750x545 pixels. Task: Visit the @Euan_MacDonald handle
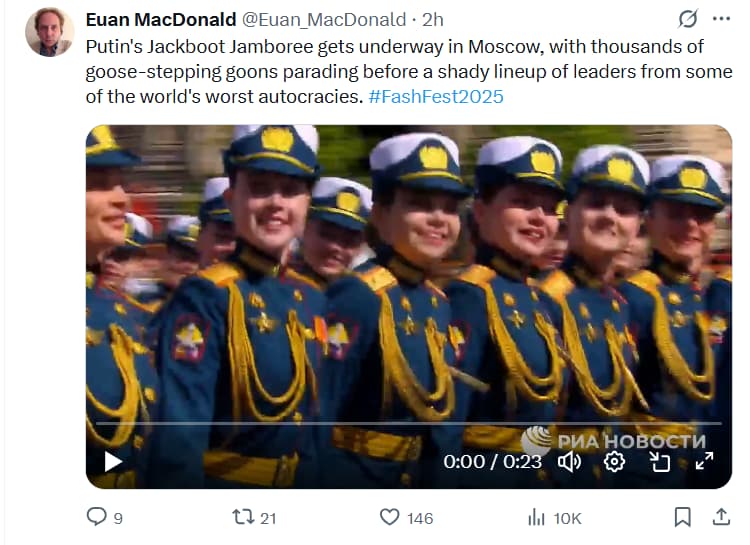(324, 20)
